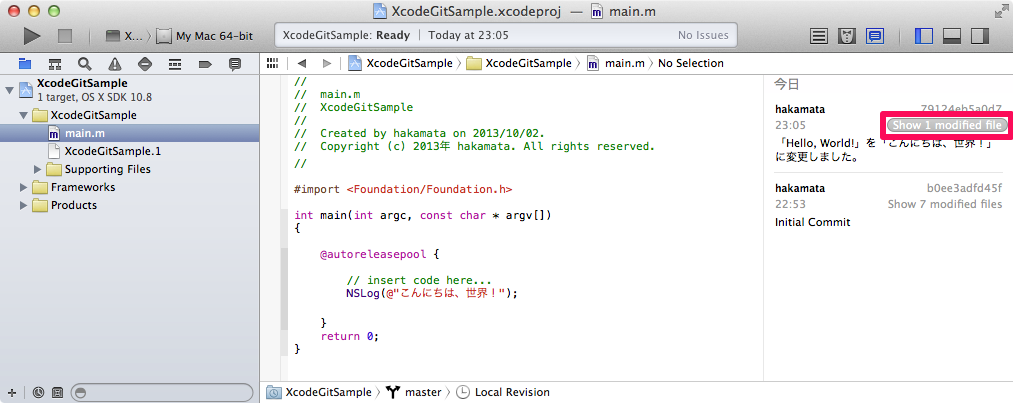Toggle the left Navigator pane

[x=924, y=36]
